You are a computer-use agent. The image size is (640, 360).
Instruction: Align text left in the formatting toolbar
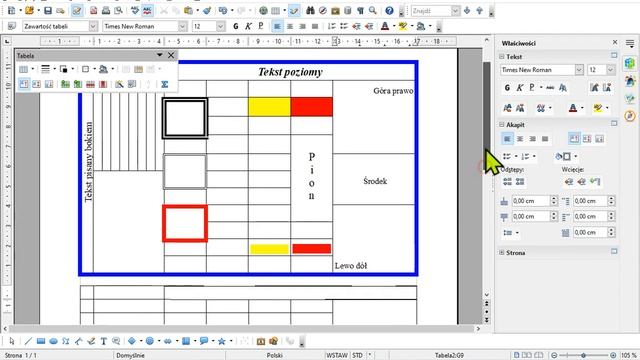tap(277, 26)
